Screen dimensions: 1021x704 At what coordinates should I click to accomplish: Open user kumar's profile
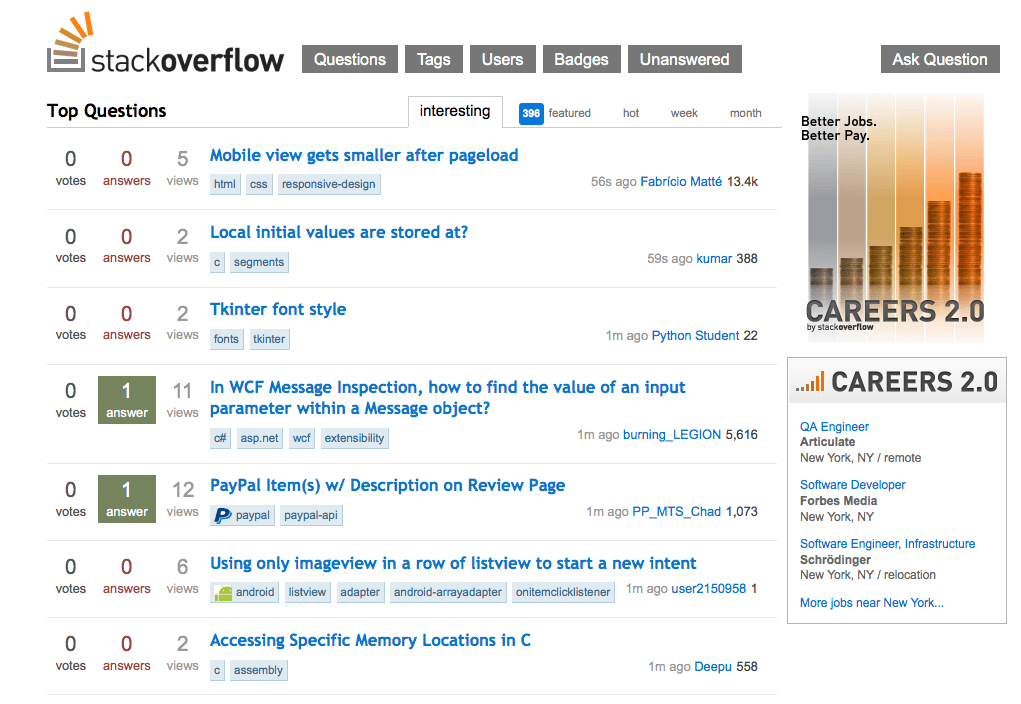click(714, 259)
